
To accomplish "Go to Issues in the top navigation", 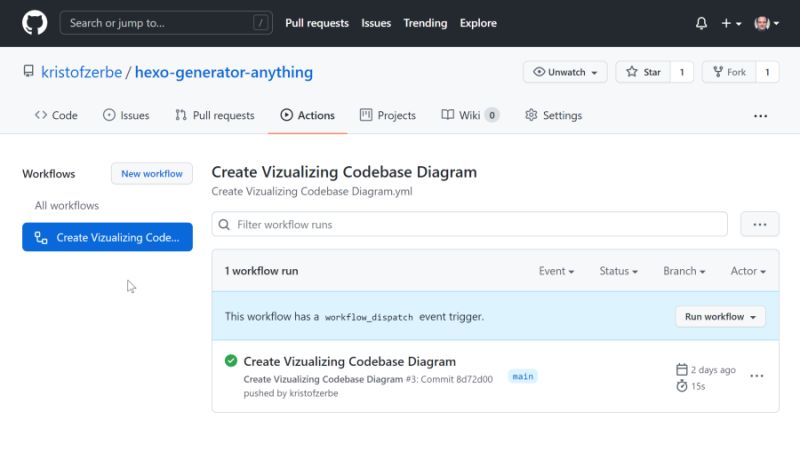I will pos(376,23).
